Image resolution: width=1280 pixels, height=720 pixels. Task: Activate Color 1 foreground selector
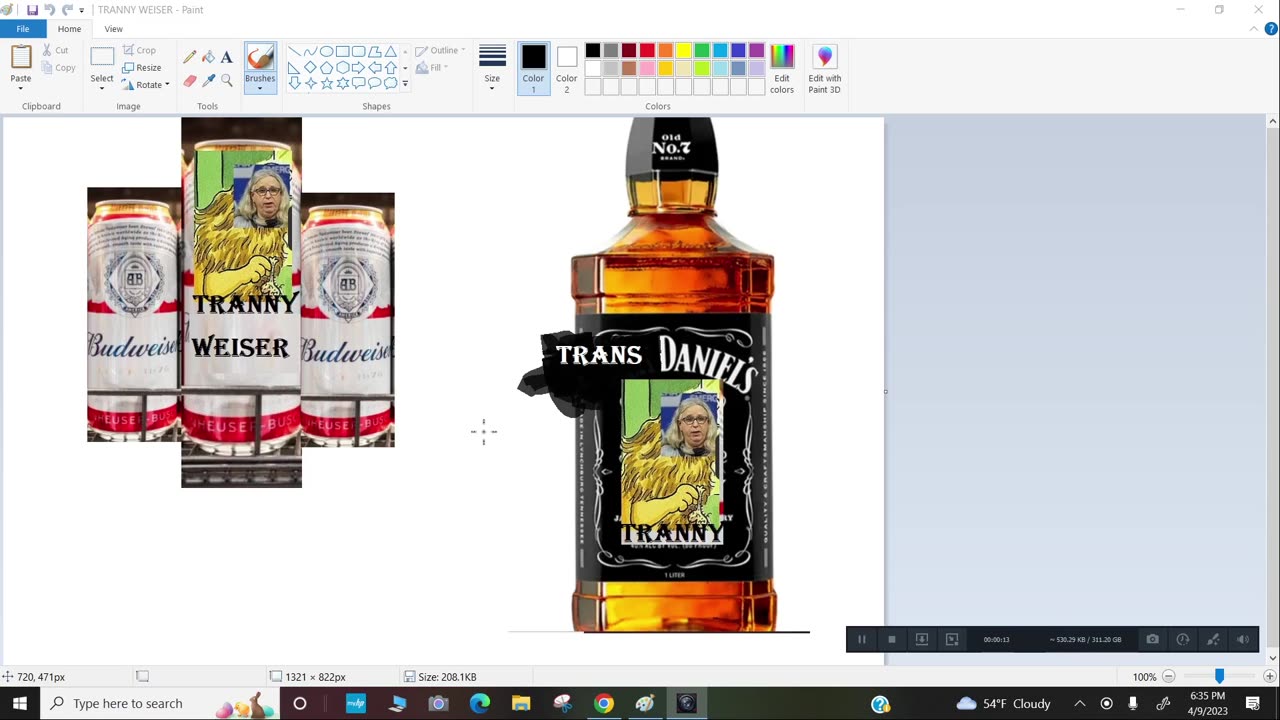(533, 69)
